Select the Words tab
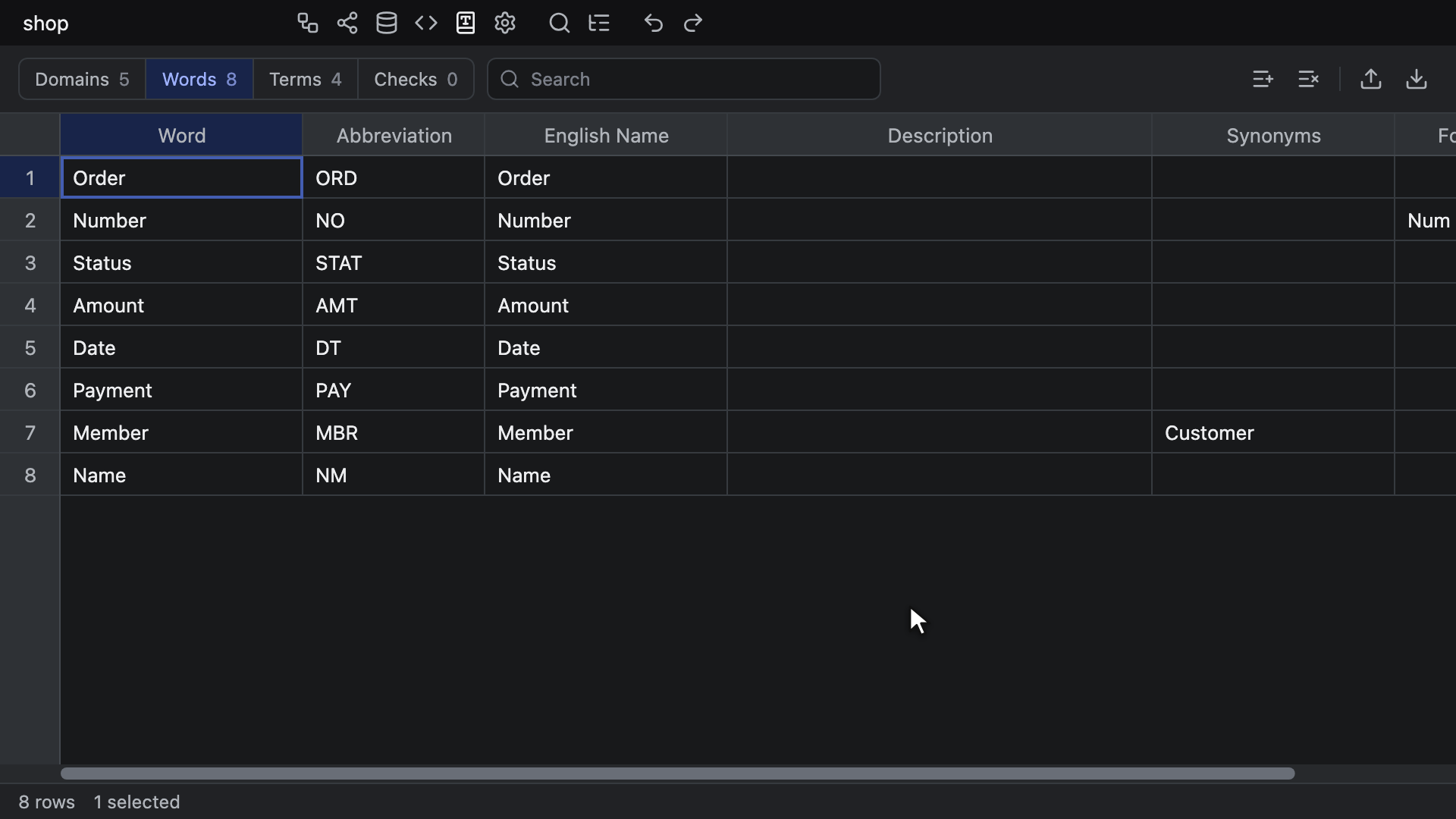Image resolution: width=1456 pixels, height=819 pixels. coord(199,79)
